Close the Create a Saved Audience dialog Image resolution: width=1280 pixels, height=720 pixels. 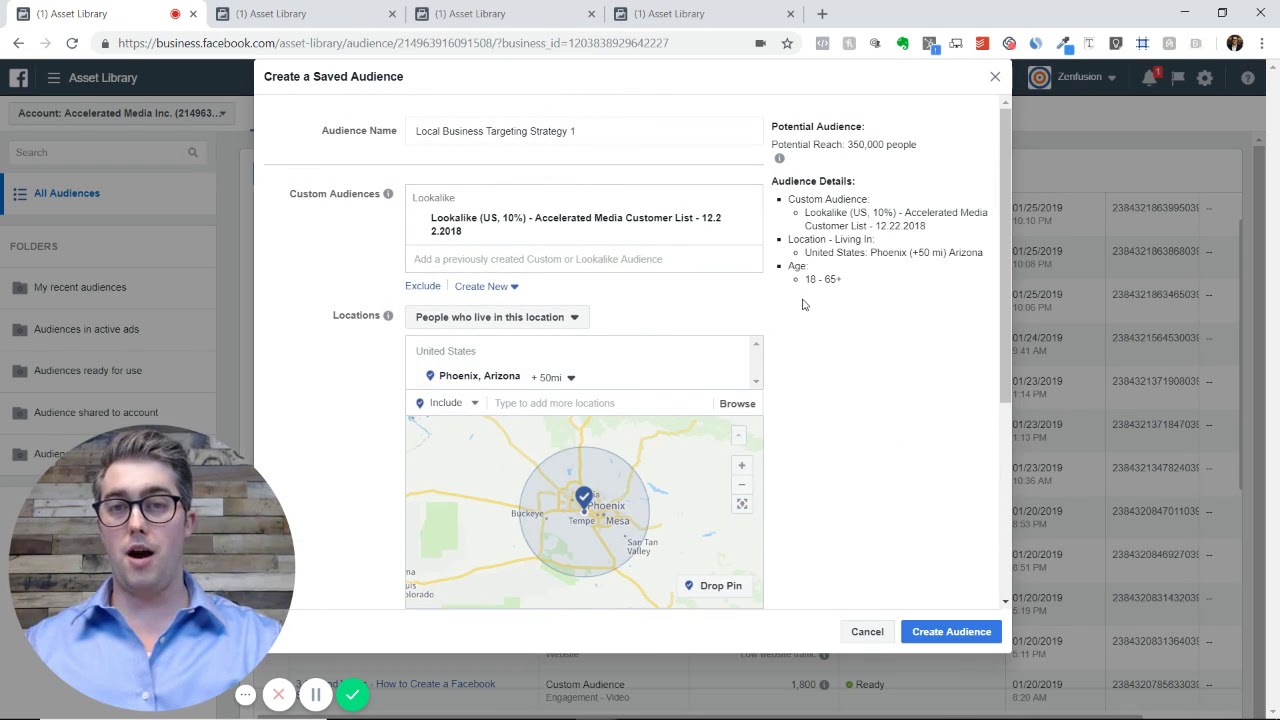[x=995, y=77]
